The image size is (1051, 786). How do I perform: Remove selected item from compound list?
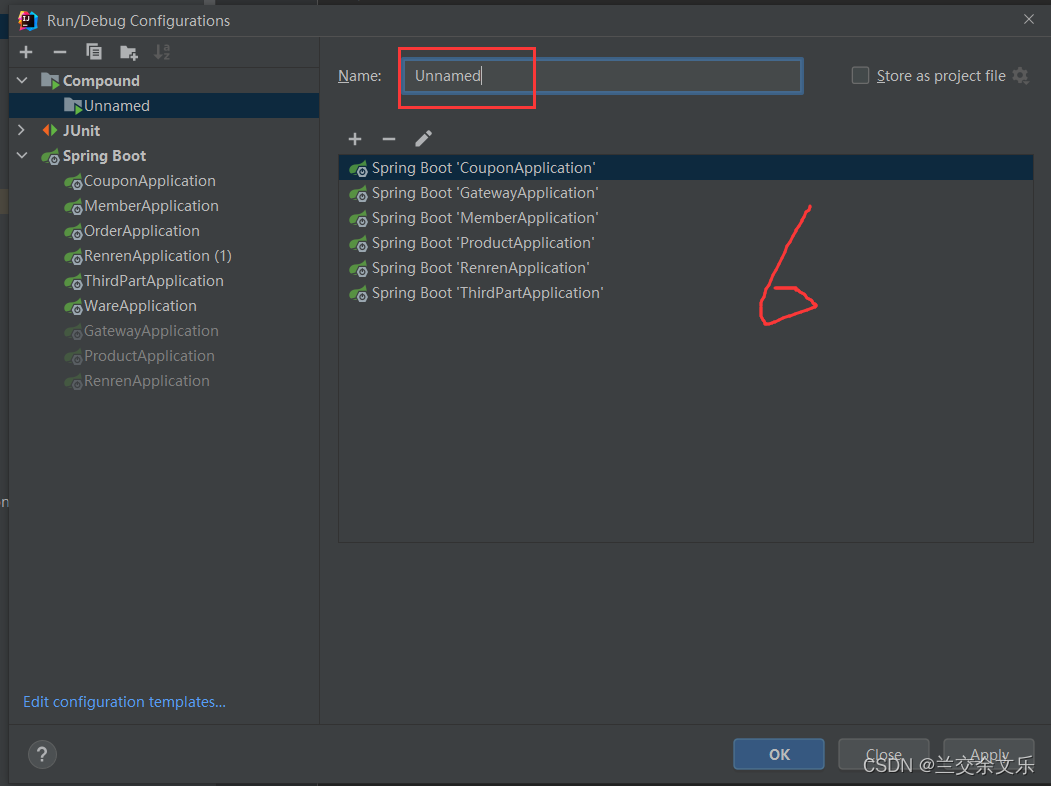pyautogui.click(x=389, y=139)
